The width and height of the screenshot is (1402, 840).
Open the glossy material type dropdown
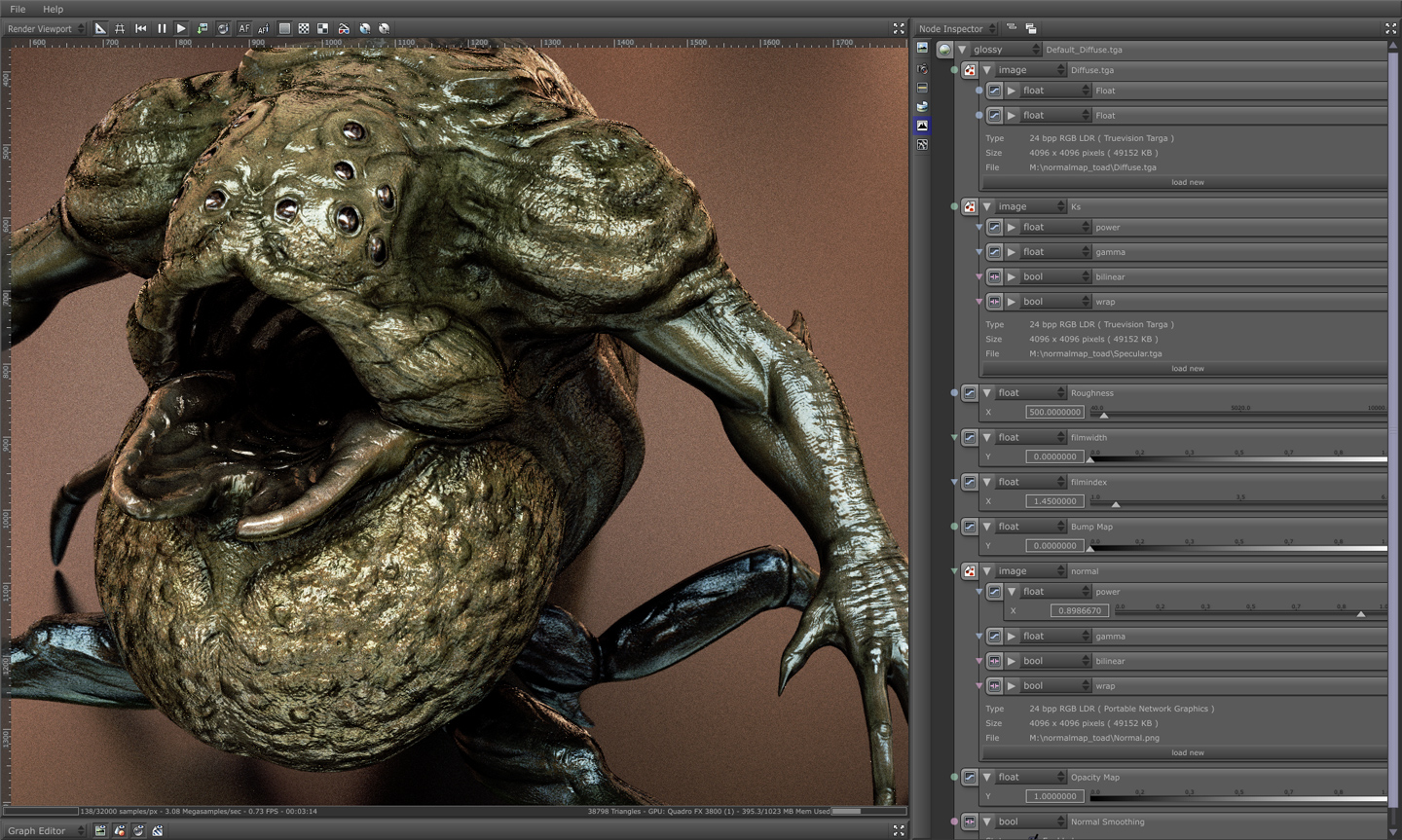pyautogui.click(x=1006, y=50)
